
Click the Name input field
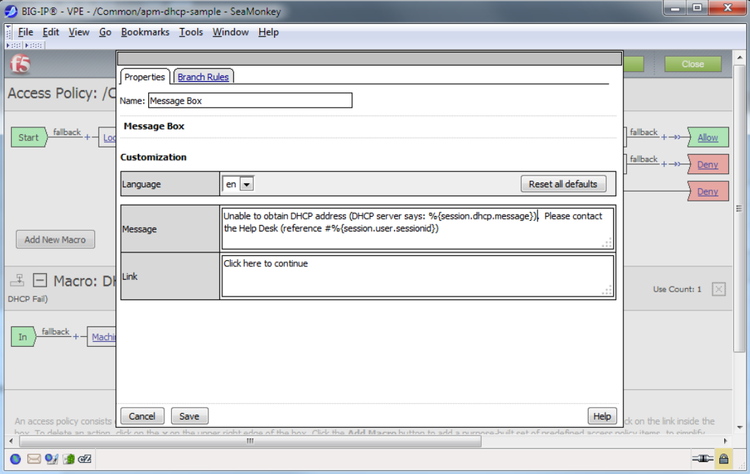point(250,100)
